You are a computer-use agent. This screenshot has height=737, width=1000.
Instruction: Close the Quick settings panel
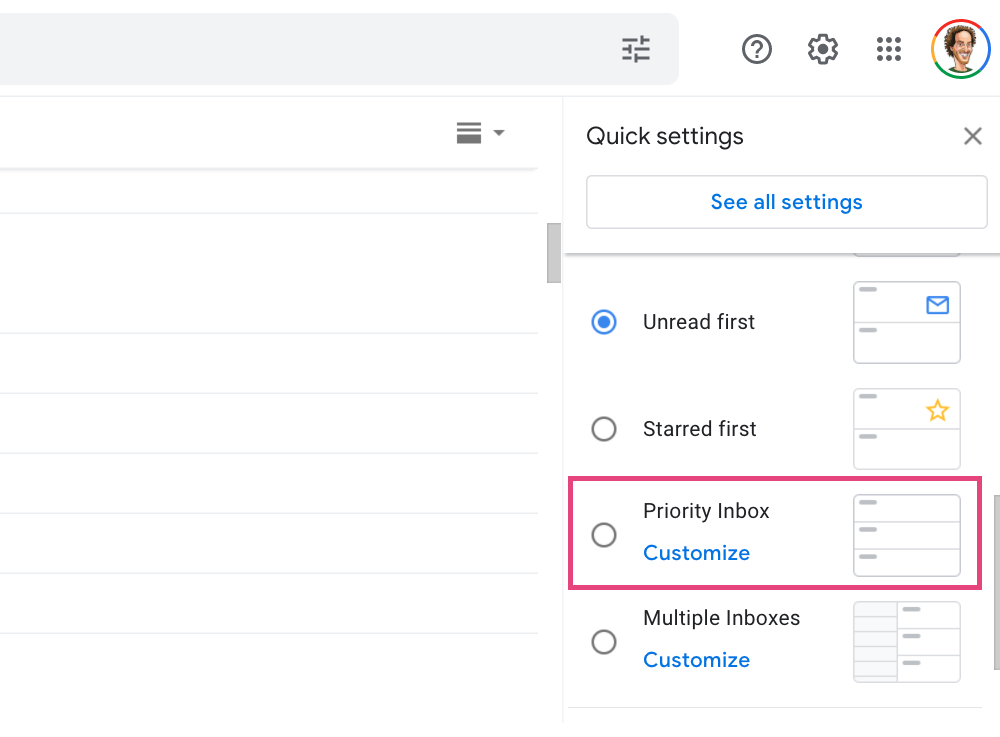point(972,136)
